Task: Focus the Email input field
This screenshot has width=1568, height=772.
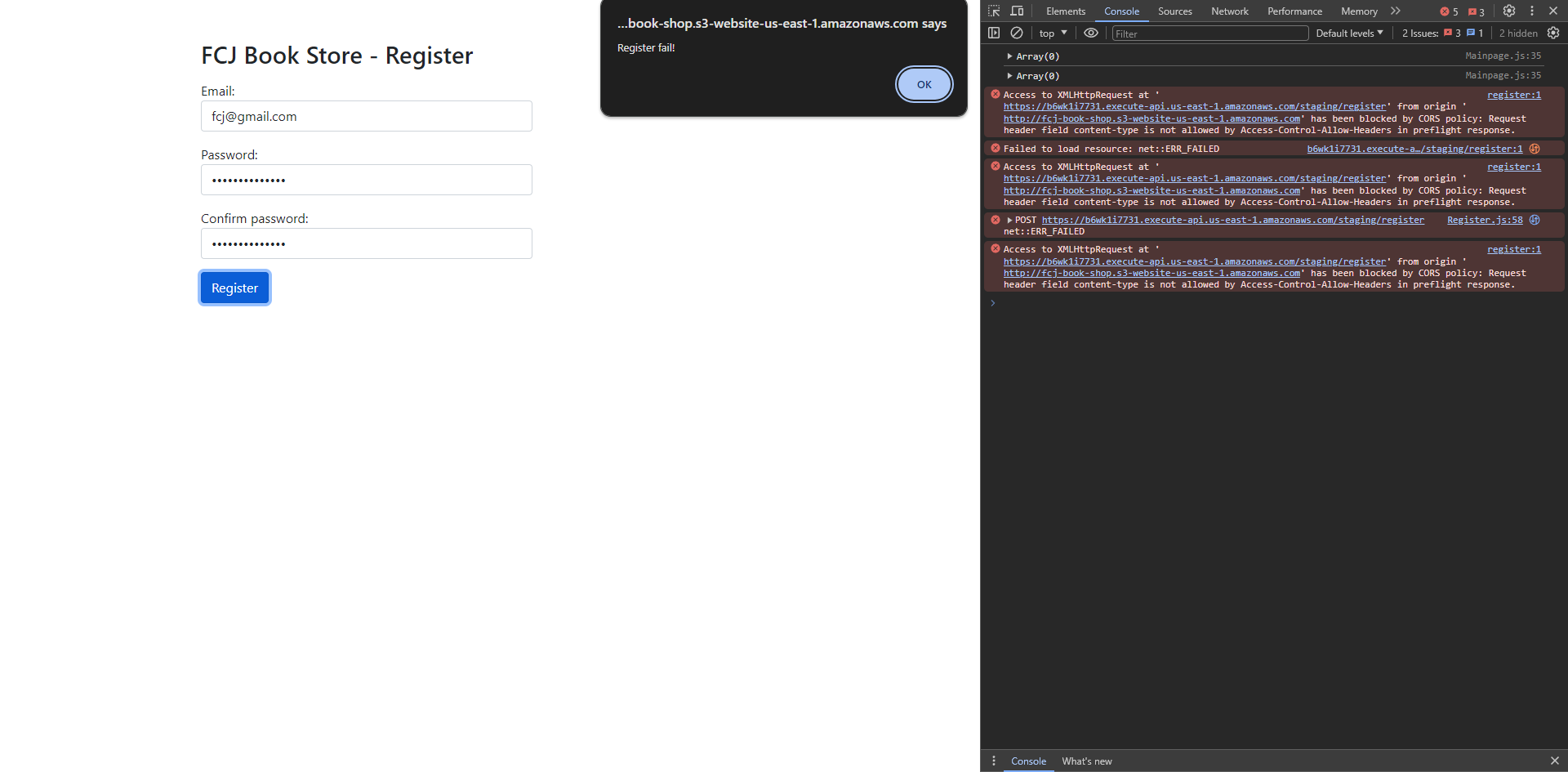Action: pyautogui.click(x=367, y=116)
